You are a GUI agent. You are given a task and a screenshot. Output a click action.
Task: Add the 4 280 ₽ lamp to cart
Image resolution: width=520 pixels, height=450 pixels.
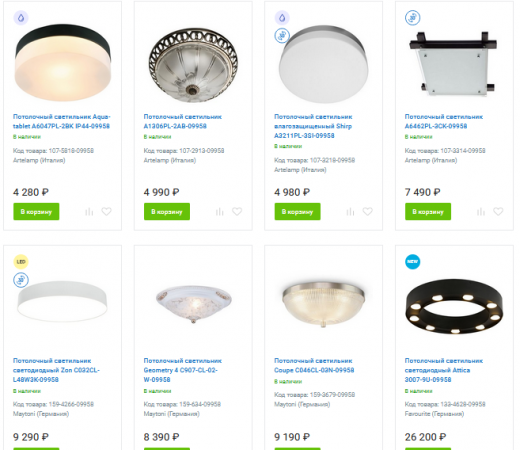(x=36, y=212)
